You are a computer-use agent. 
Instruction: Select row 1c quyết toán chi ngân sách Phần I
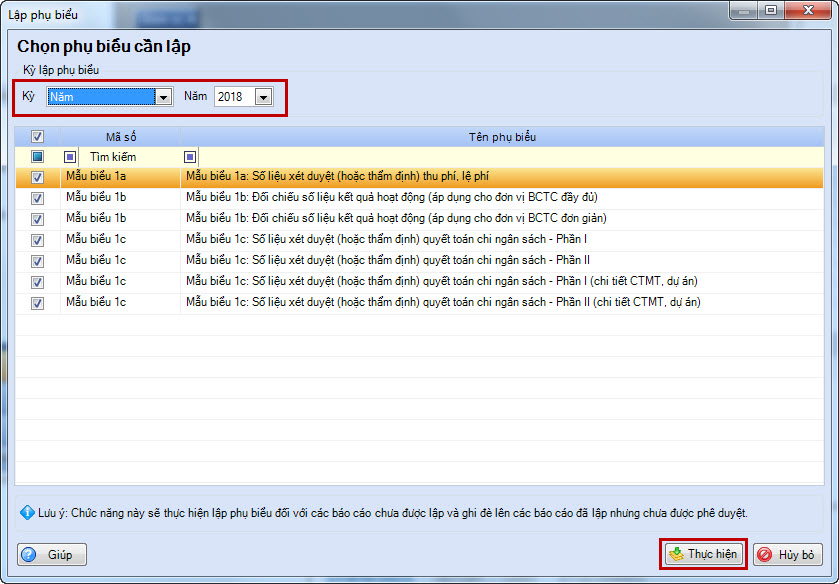click(400, 240)
